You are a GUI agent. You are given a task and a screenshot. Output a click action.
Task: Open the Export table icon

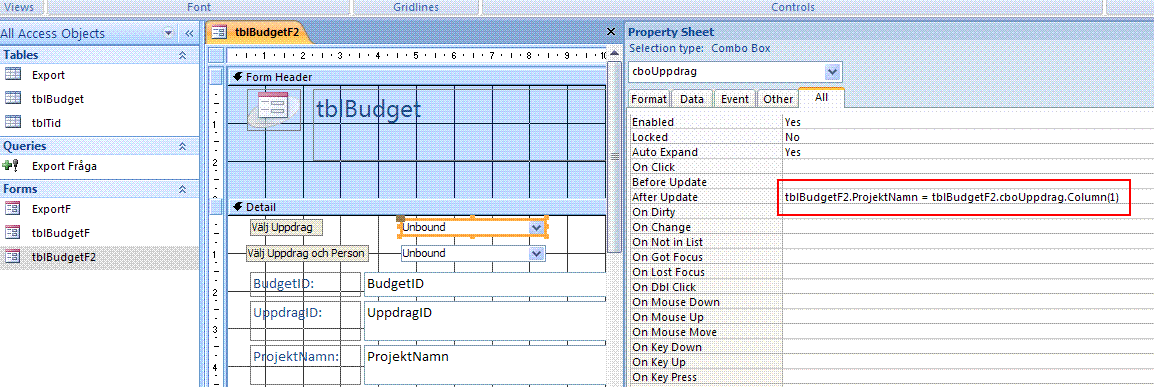pos(13,74)
